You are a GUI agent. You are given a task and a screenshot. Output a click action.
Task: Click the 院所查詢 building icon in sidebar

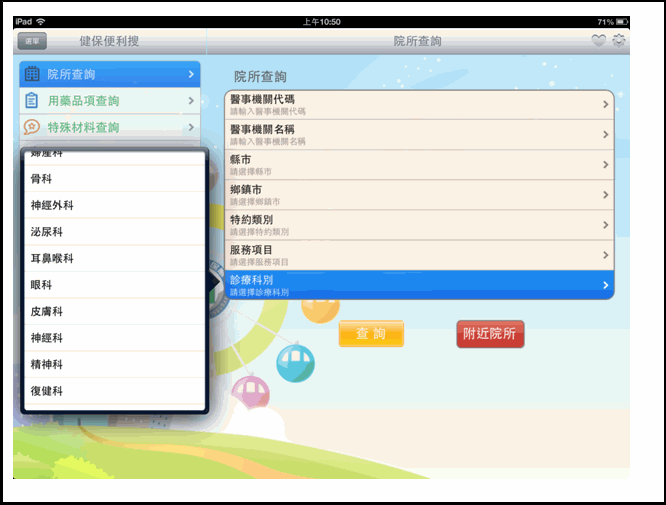tap(32, 74)
